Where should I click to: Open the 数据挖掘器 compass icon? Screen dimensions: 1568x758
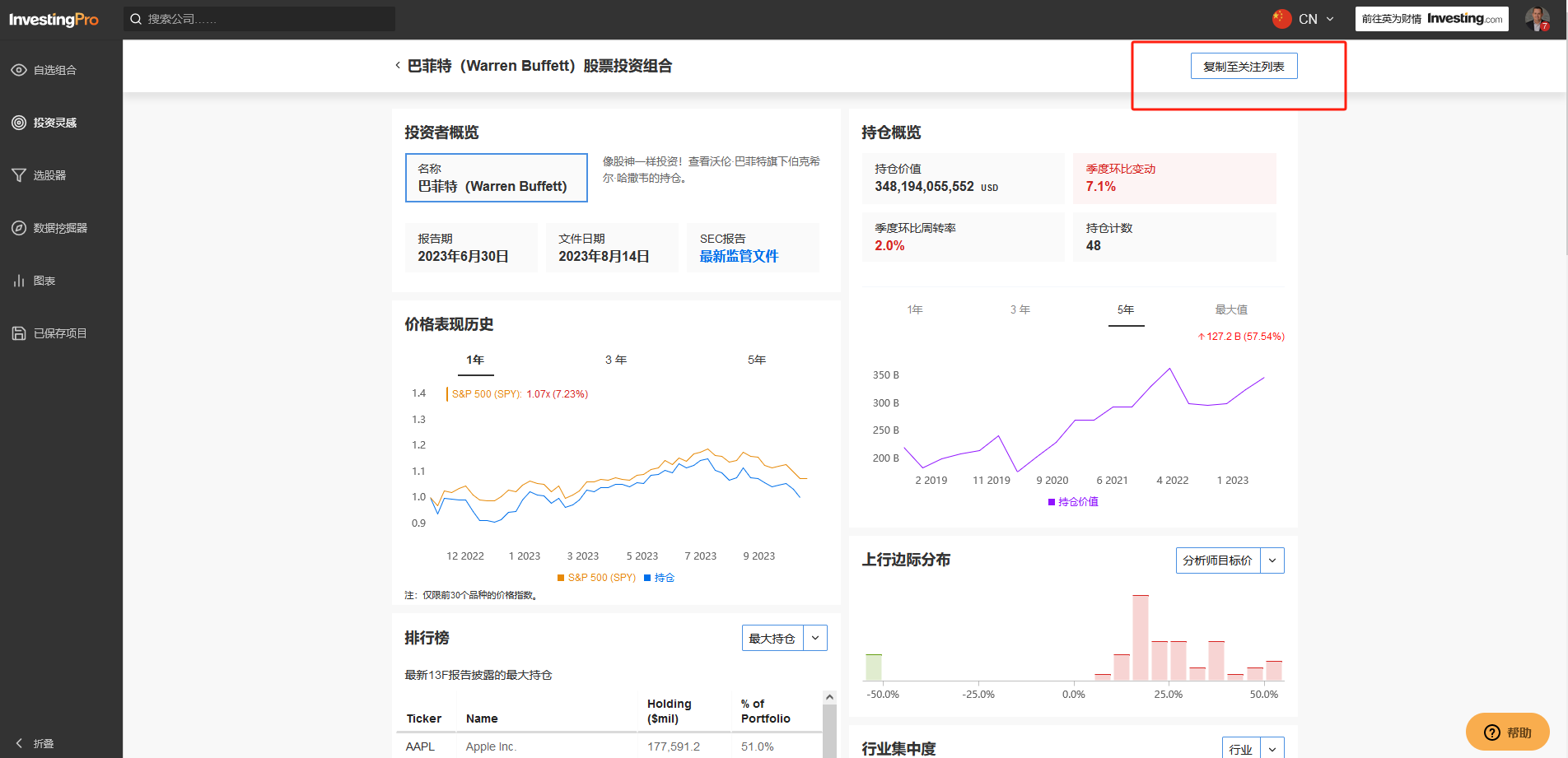tap(19, 228)
